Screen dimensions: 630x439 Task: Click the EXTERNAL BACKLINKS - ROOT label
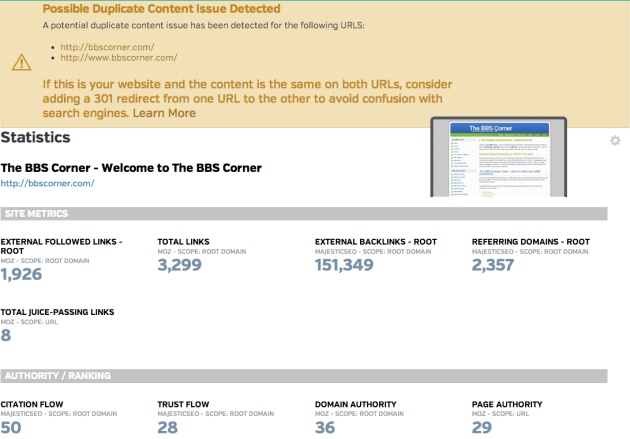coord(376,242)
